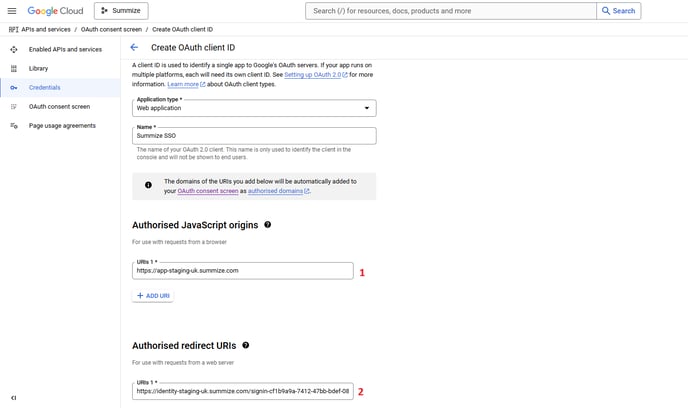Collapse the left sidebar panel
This screenshot has height=408, width=688.
pyautogui.click(x=13, y=397)
